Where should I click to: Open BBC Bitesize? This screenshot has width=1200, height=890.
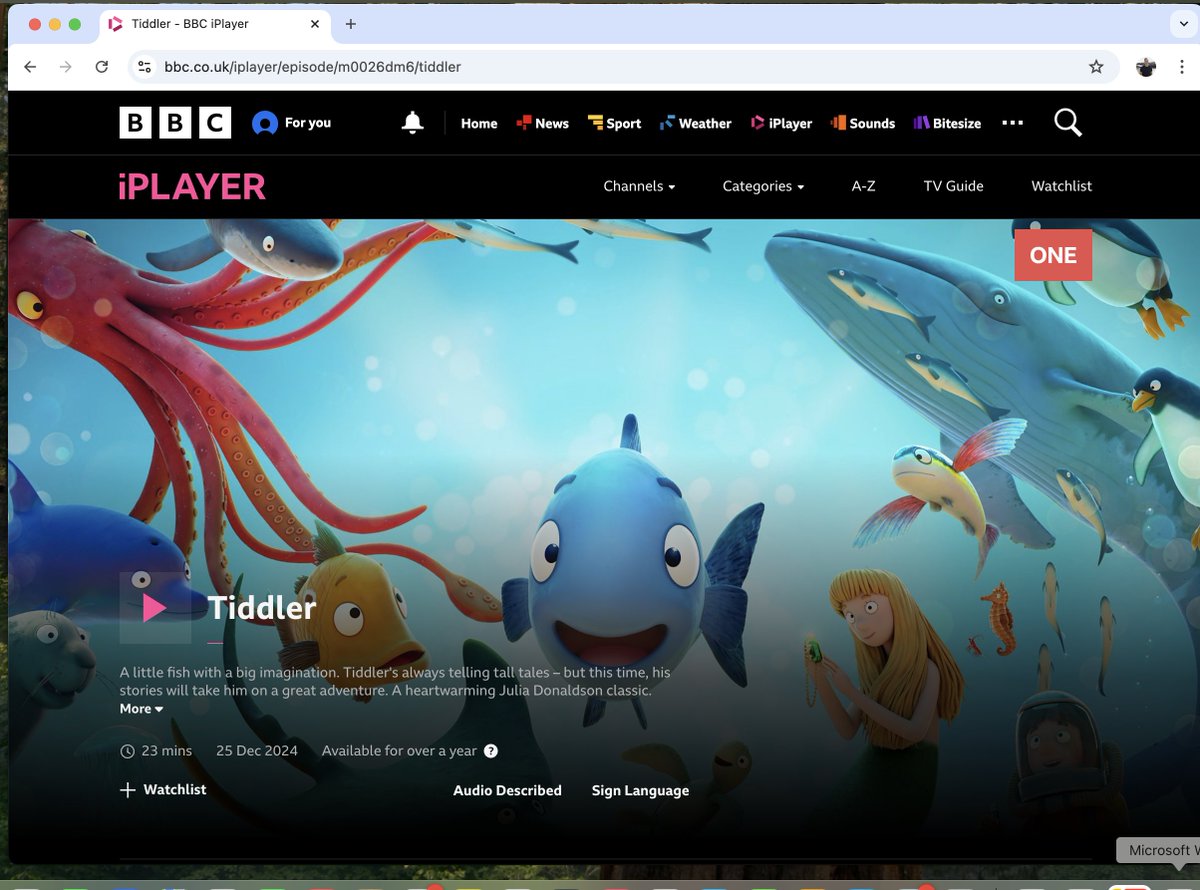947,123
